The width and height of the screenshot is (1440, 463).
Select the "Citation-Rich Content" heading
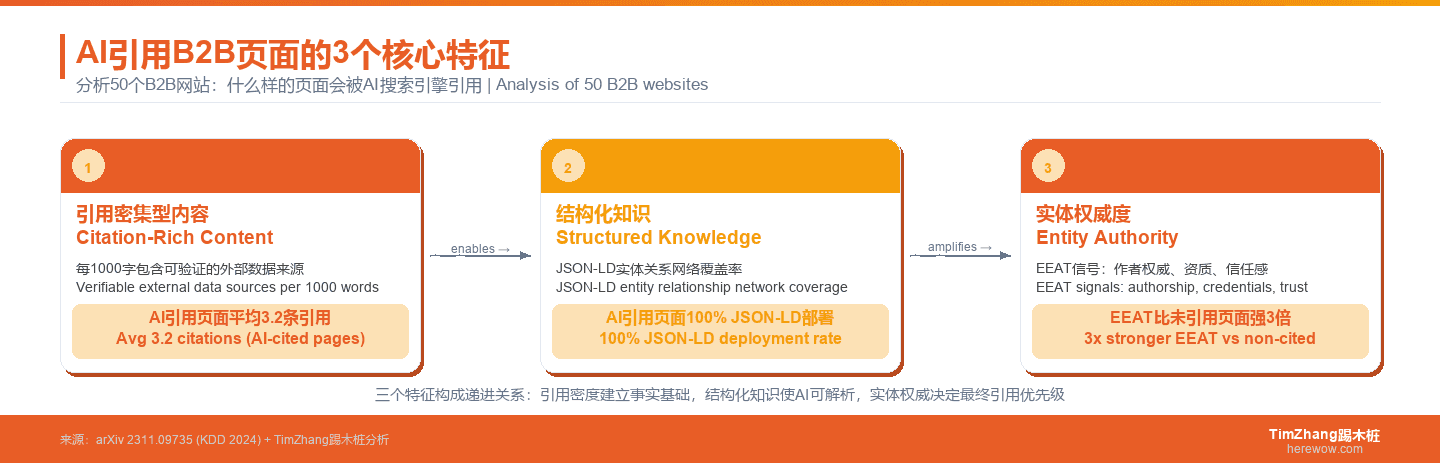[x=174, y=238]
